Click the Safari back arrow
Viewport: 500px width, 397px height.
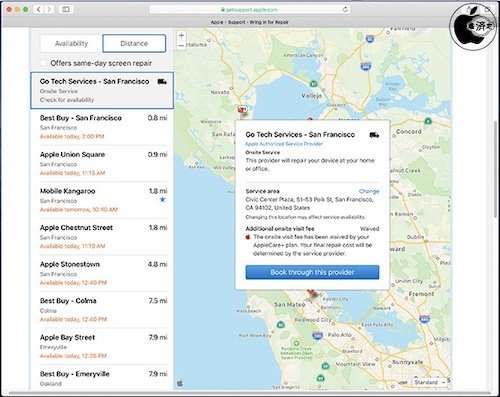click(x=39, y=9)
